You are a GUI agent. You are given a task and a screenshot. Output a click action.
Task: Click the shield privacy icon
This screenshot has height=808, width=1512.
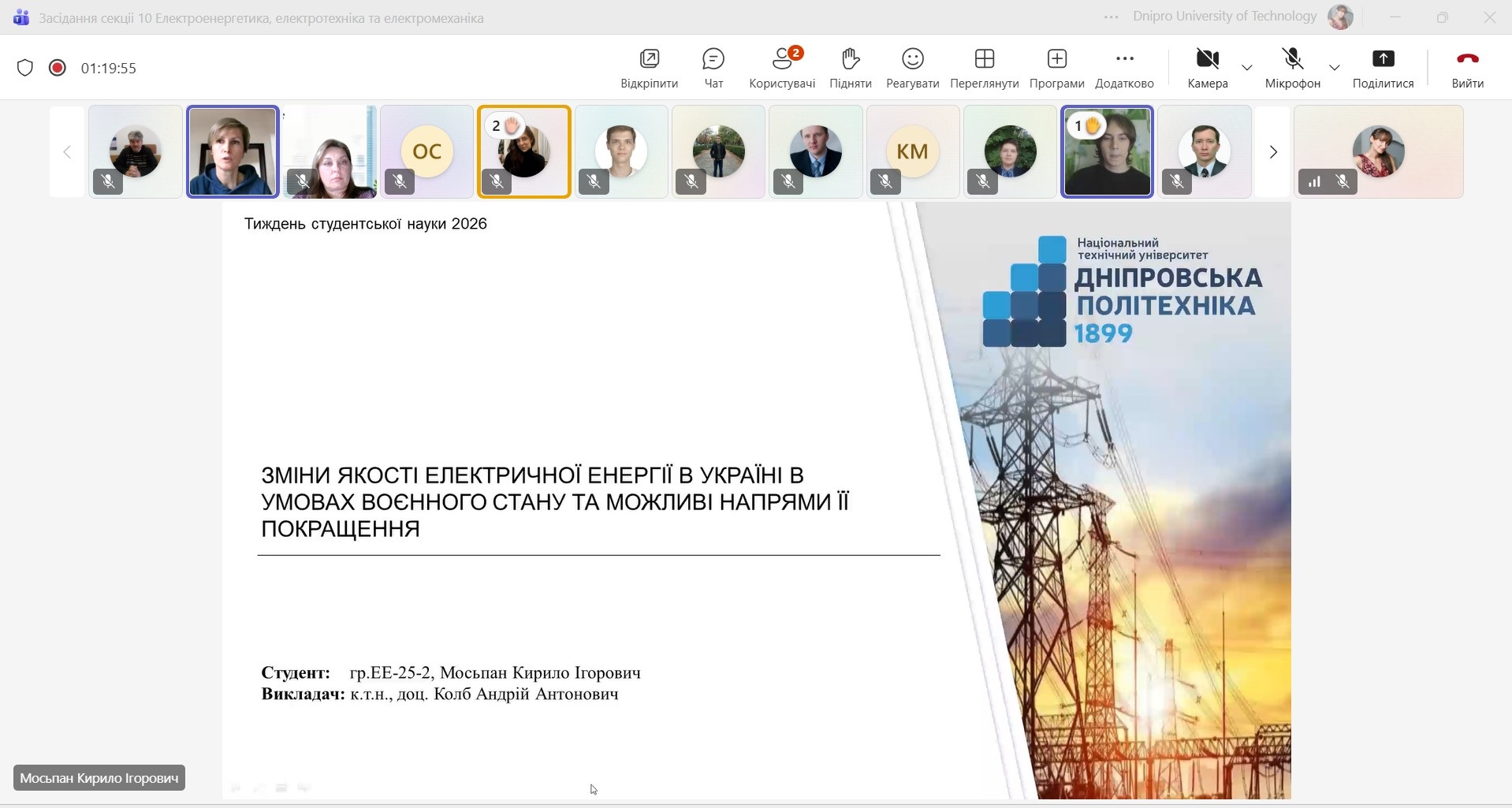25,68
